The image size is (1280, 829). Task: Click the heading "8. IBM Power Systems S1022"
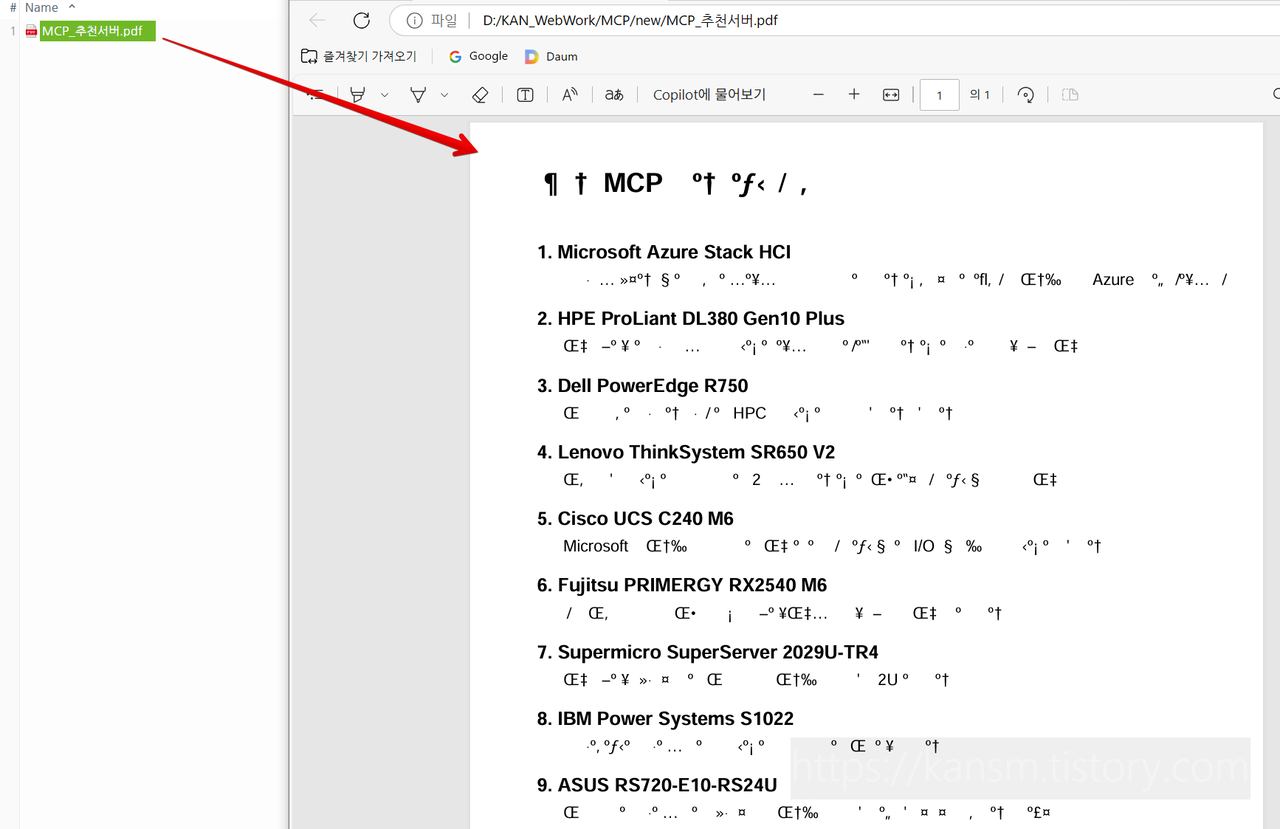tap(665, 718)
